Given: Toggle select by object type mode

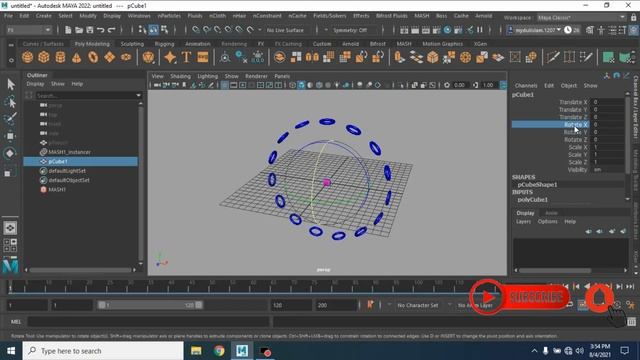Looking at the screenshot, I should (x=153, y=29).
